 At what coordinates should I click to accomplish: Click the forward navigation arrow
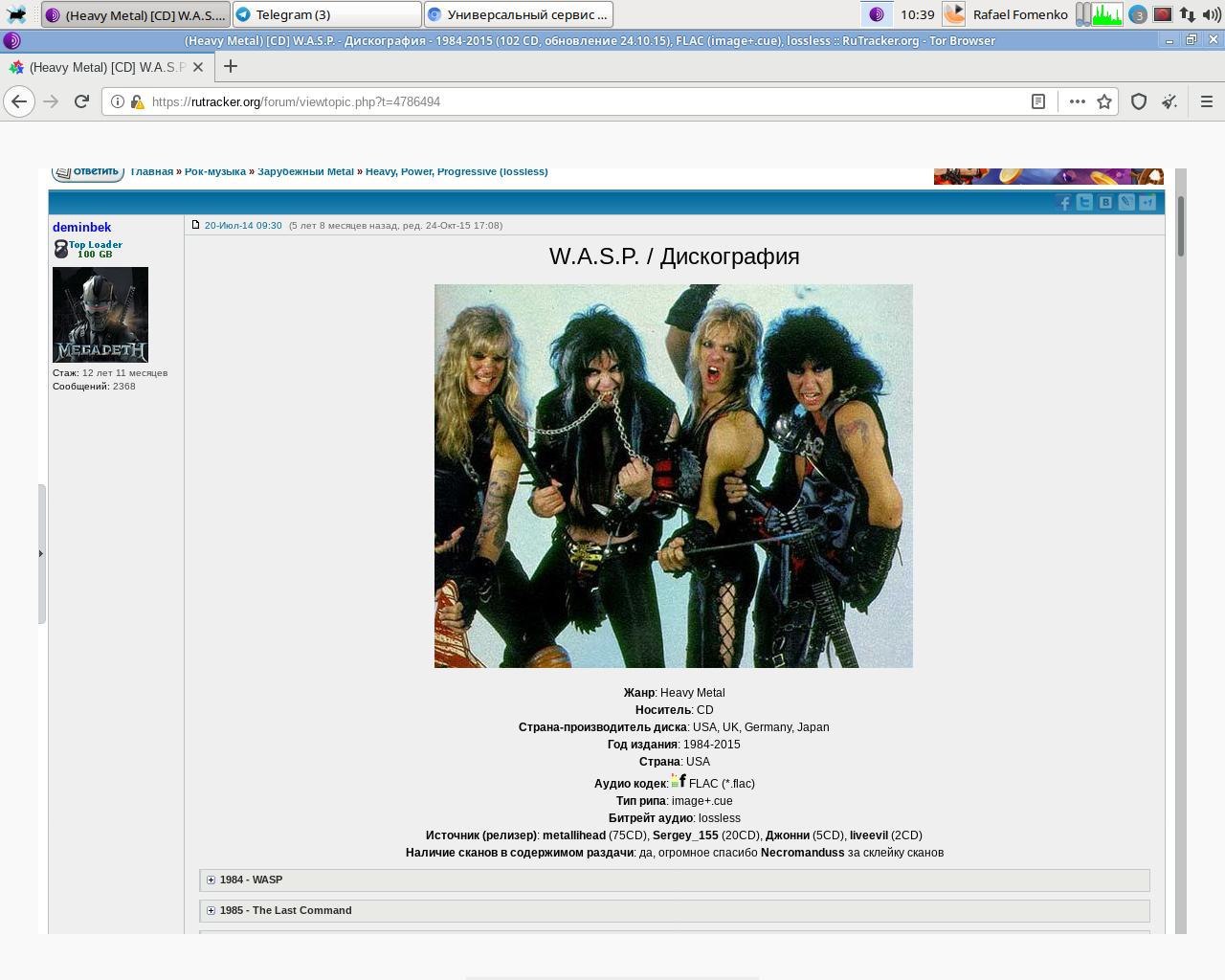pyautogui.click(x=52, y=101)
